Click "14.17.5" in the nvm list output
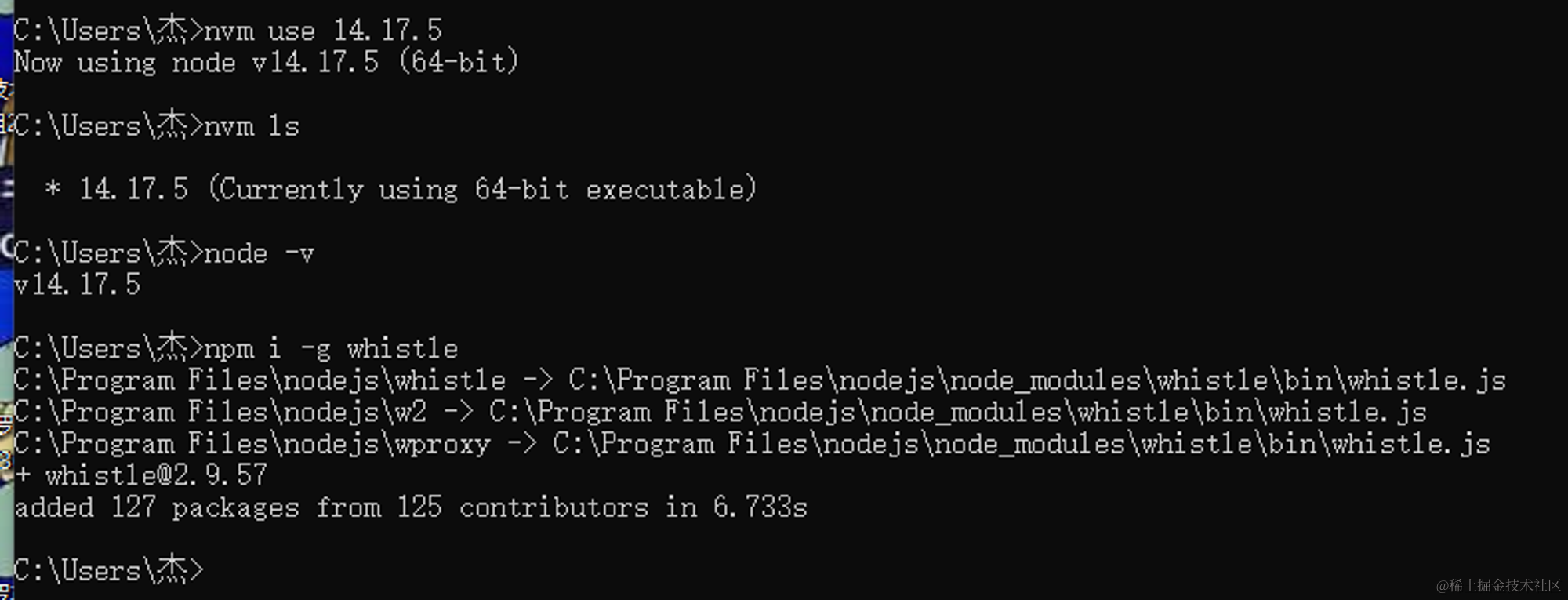Viewport: 1568px width, 600px height. [133, 189]
